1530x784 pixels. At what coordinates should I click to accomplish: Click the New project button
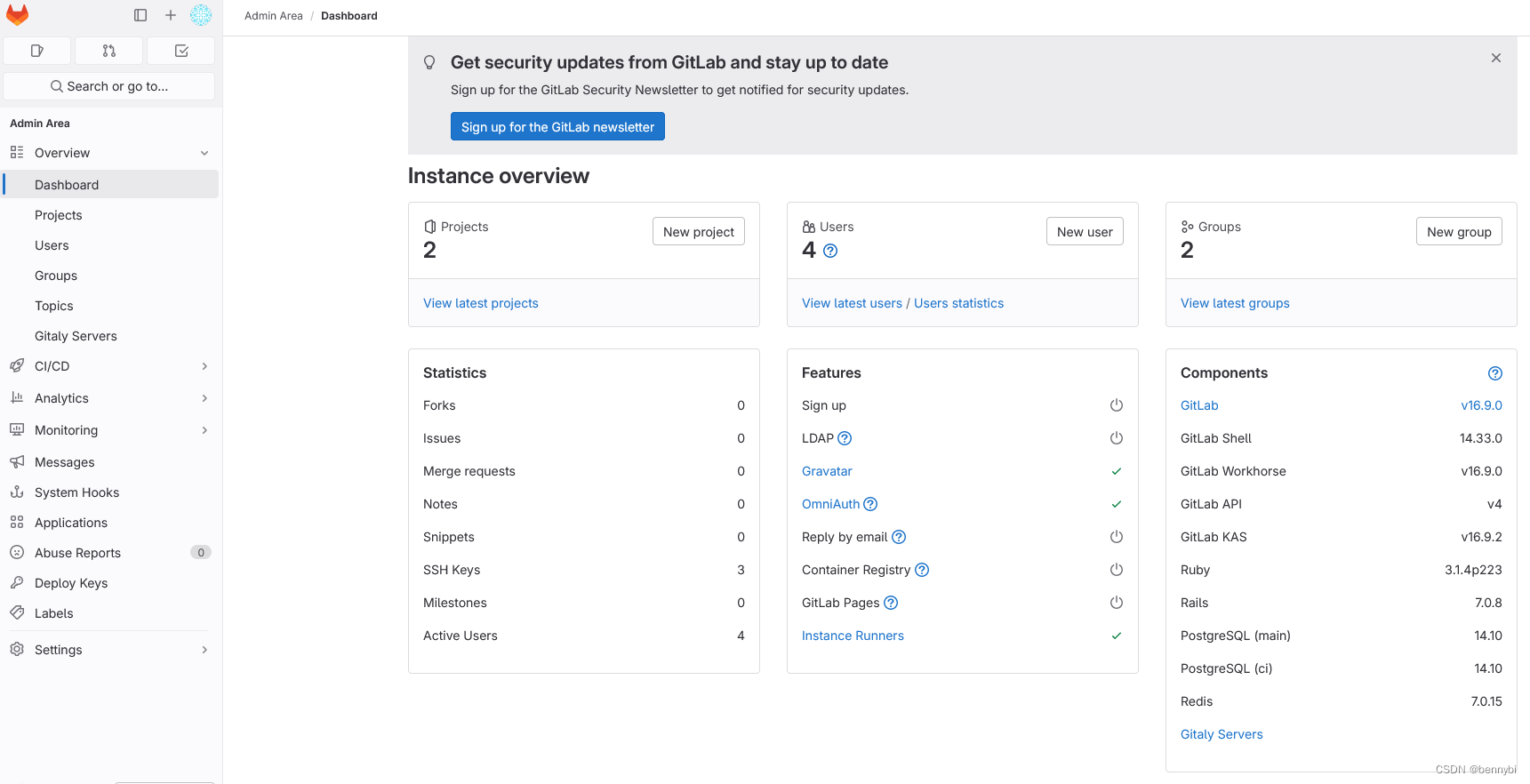click(x=699, y=232)
